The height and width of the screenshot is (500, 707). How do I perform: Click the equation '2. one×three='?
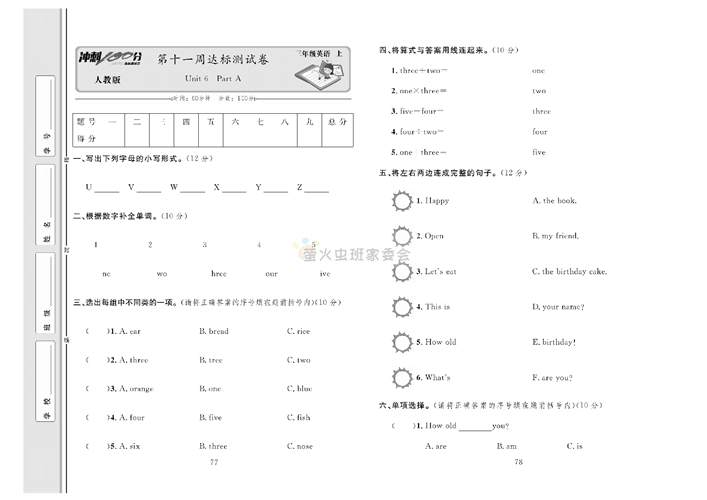point(419,91)
